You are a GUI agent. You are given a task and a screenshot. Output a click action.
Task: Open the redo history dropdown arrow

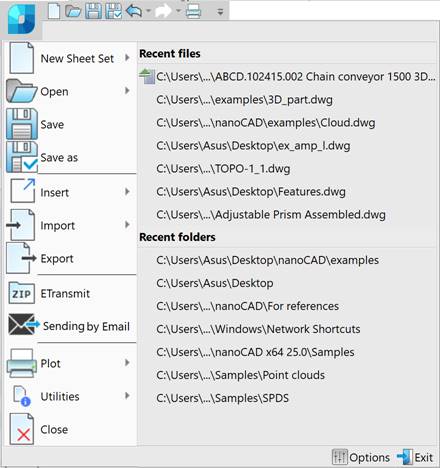178,11
